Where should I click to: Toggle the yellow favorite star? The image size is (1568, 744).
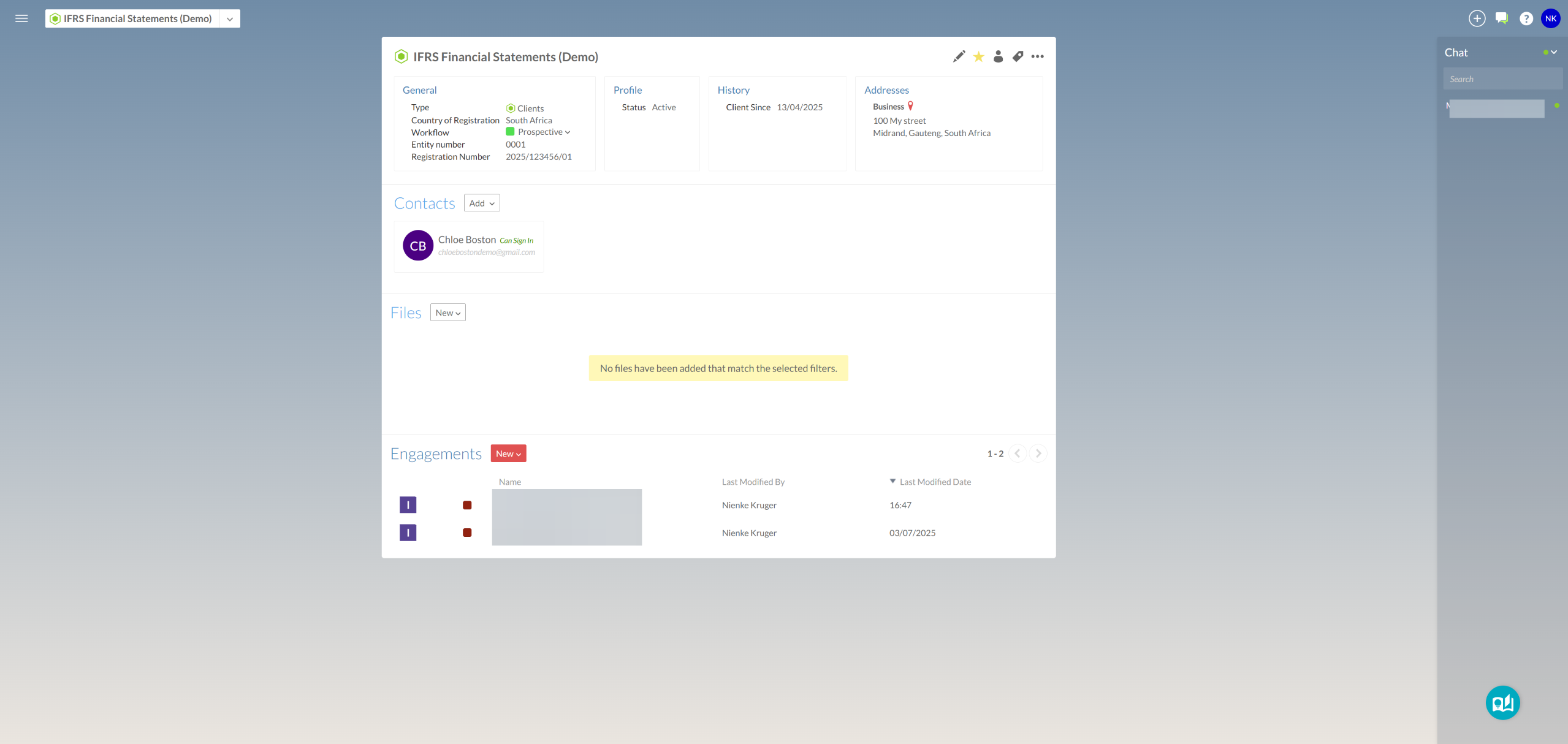978,56
